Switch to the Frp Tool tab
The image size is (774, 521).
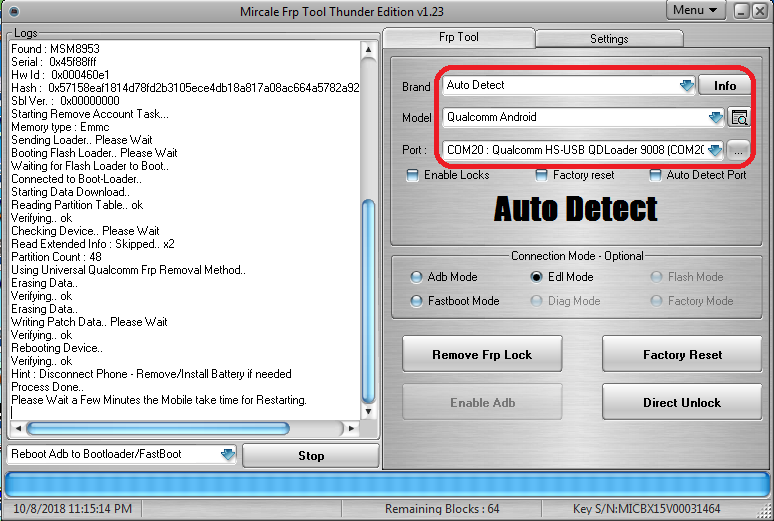pyautogui.click(x=459, y=37)
